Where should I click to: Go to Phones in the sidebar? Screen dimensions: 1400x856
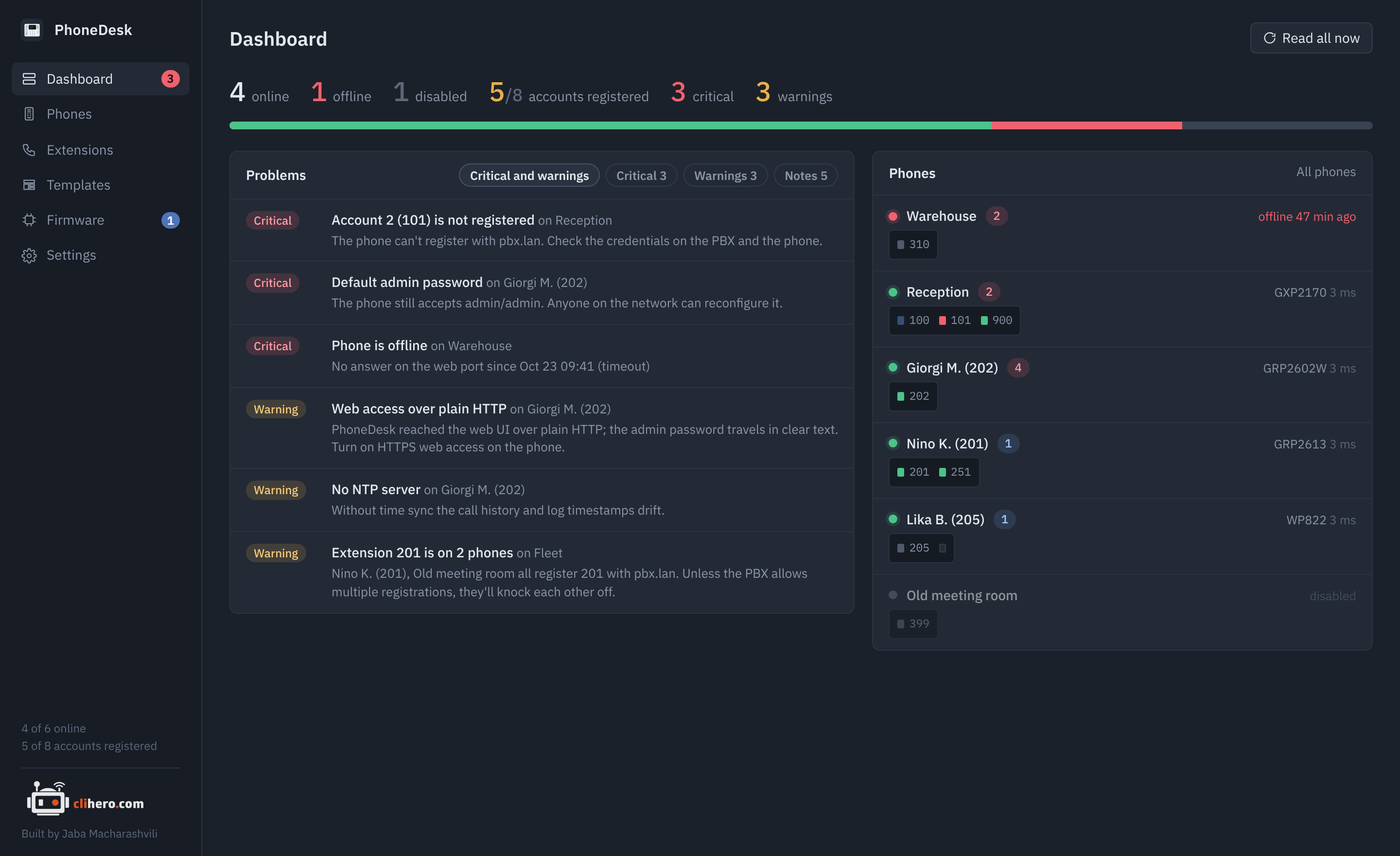coord(100,114)
